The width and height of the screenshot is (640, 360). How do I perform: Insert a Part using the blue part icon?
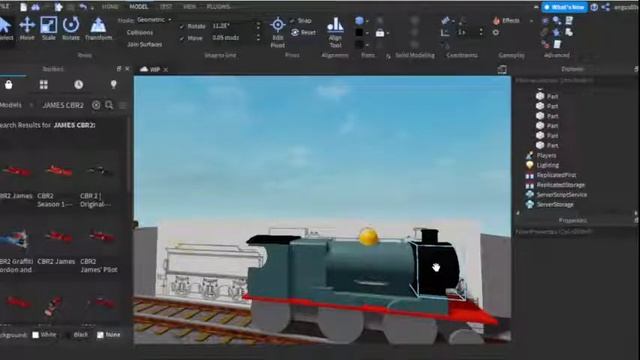point(359,20)
